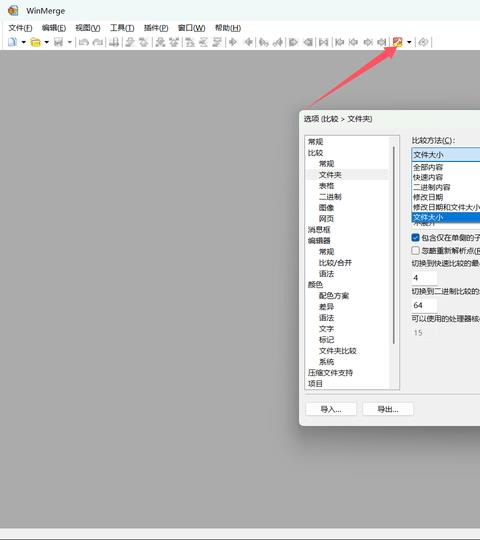The height and width of the screenshot is (540, 480).
Task: Click the Undo toolbar icon
Action: pyautogui.click(x=84, y=42)
